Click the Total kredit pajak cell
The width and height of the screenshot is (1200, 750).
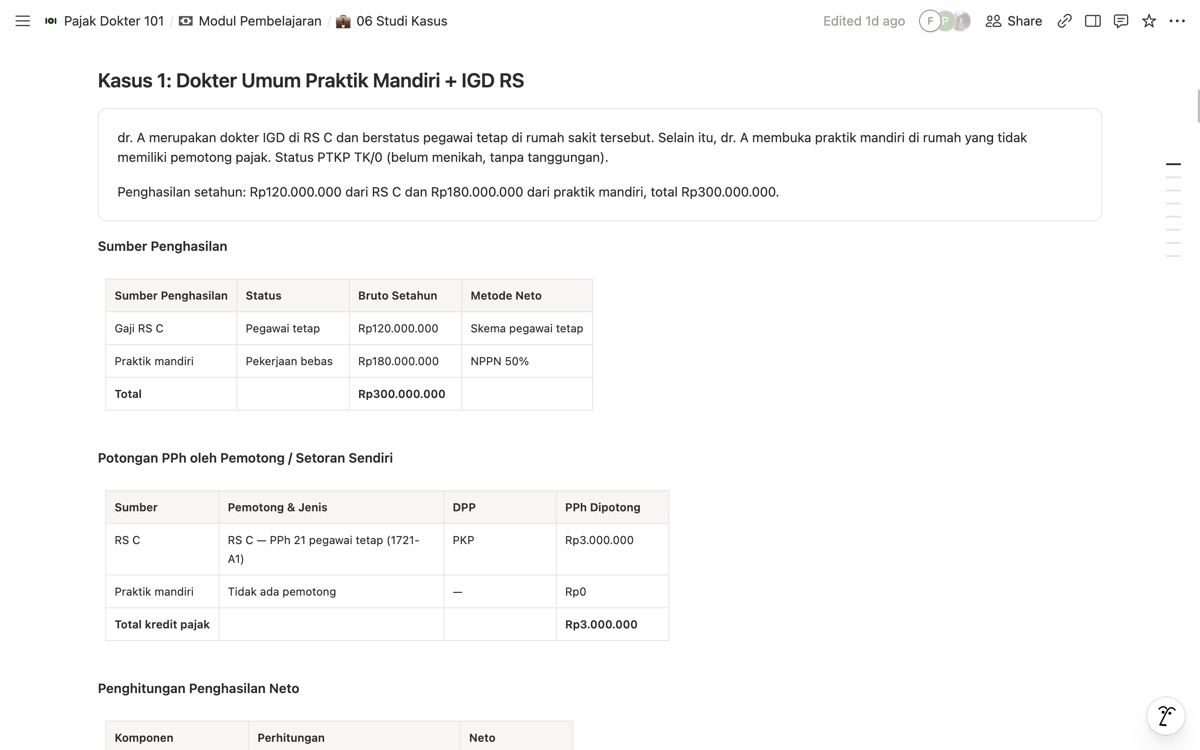point(162,624)
